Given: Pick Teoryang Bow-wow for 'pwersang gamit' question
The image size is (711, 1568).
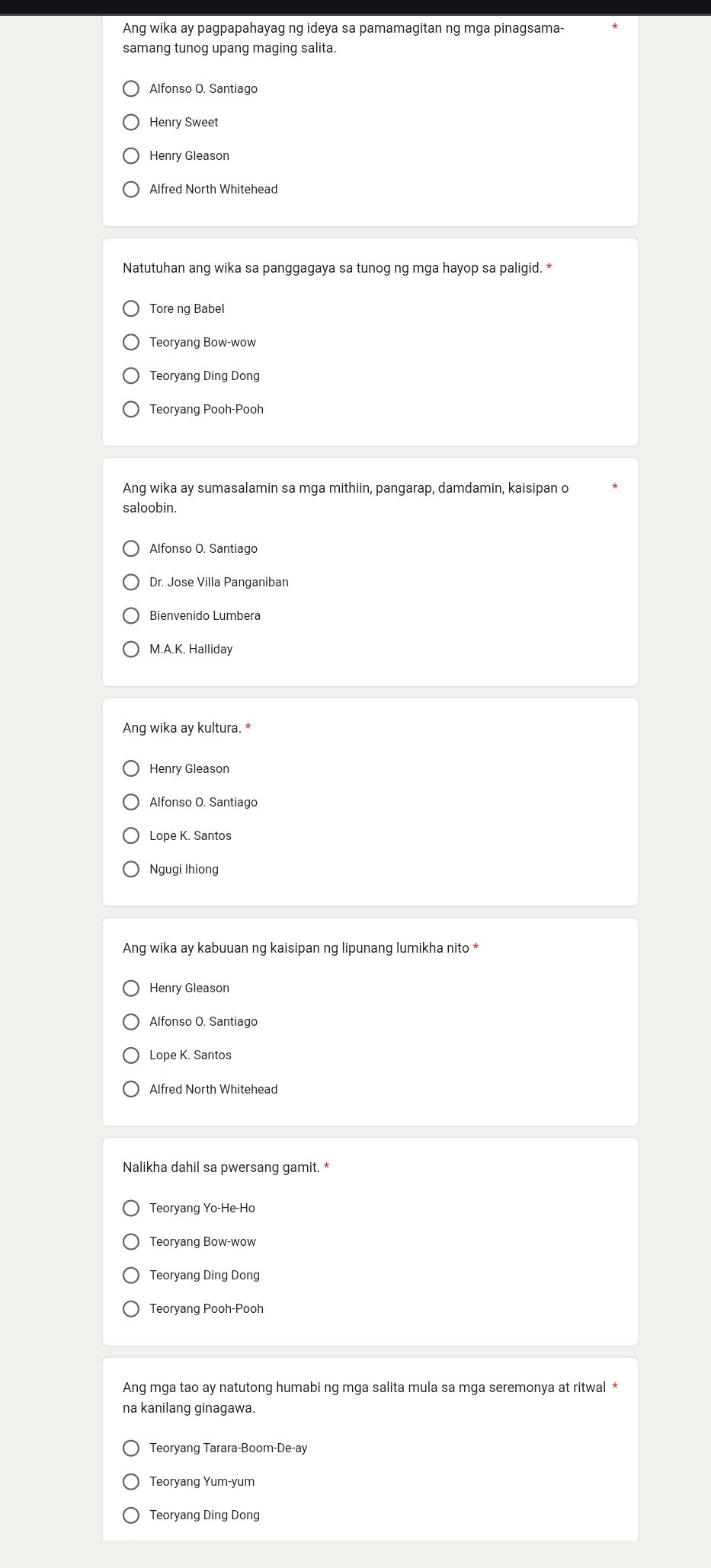Looking at the screenshot, I should 131,1242.
